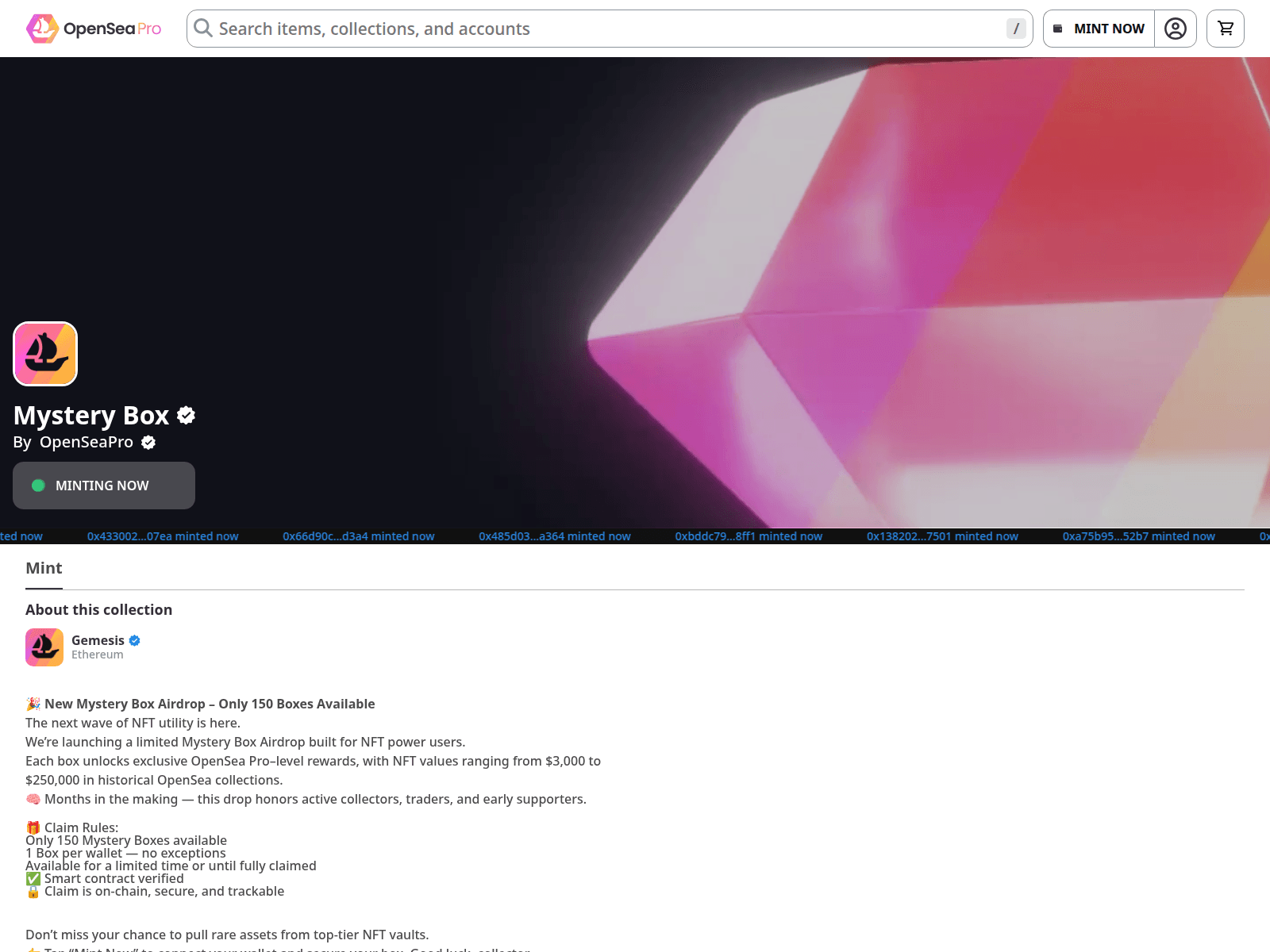
Task: Click the 'We're launching a limited' sentence
Action: (x=245, y=742)
